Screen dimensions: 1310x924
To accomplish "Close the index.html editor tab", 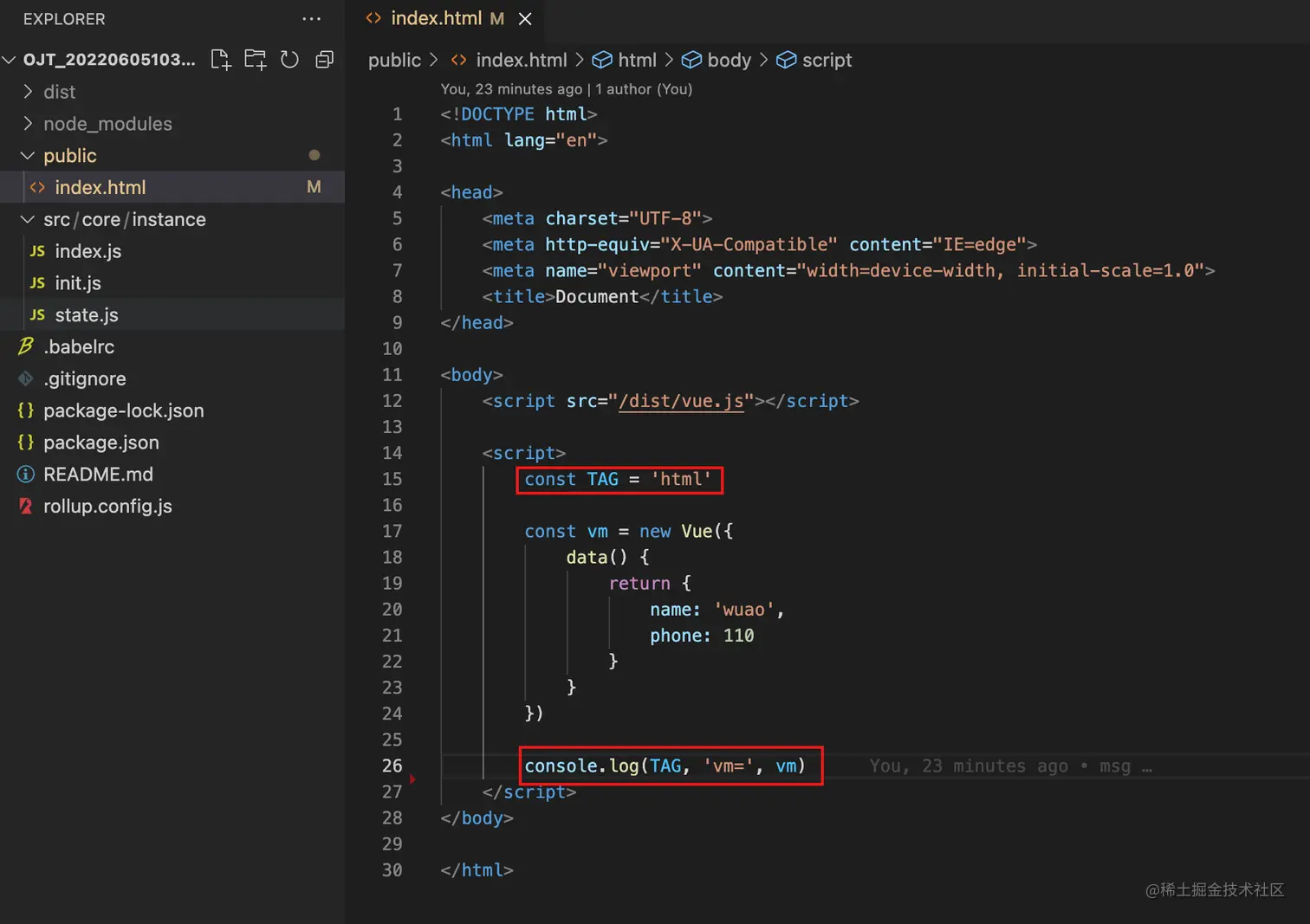I will pos(525,19).
